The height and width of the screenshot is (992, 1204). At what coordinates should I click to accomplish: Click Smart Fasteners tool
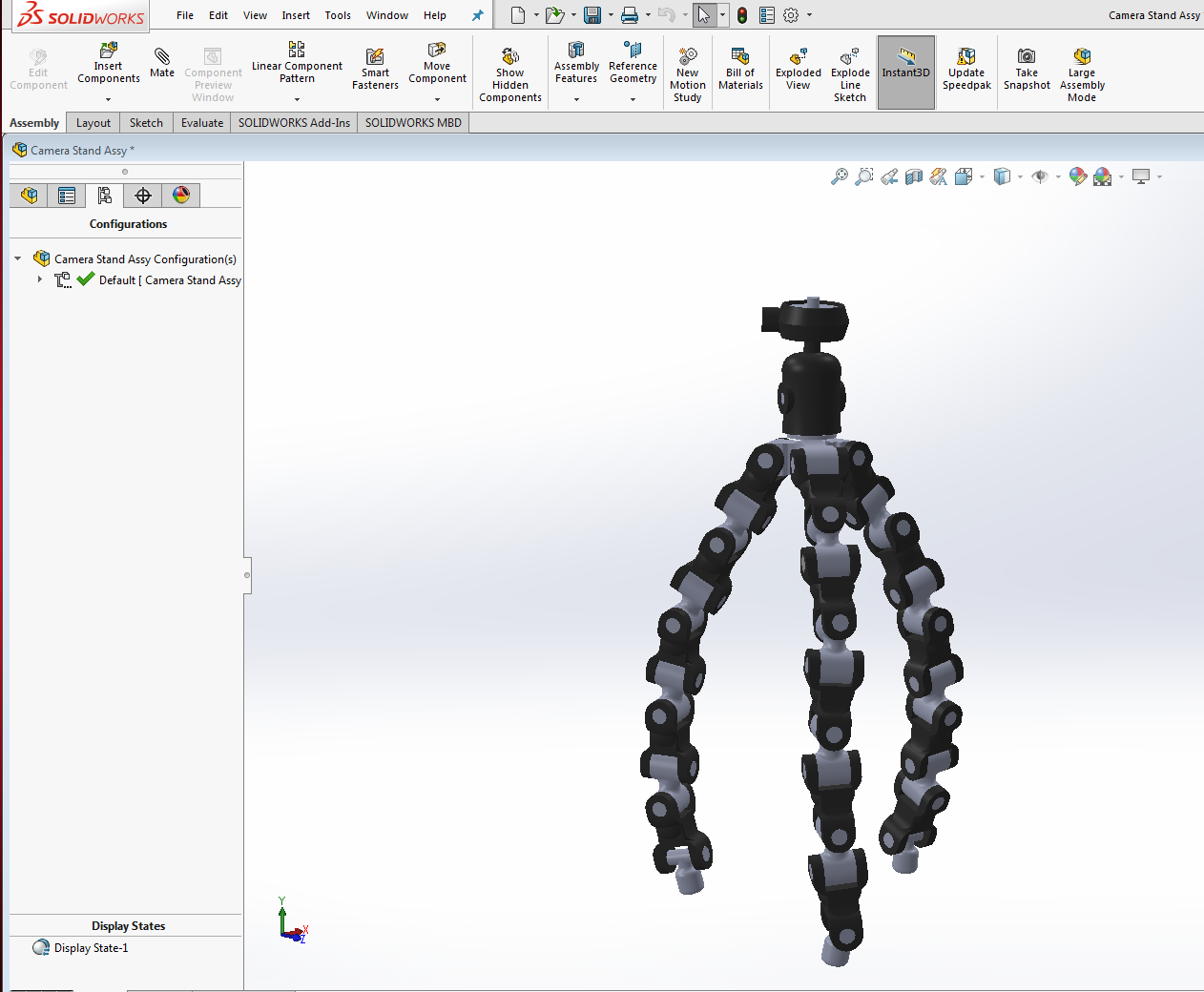[375, 69]
